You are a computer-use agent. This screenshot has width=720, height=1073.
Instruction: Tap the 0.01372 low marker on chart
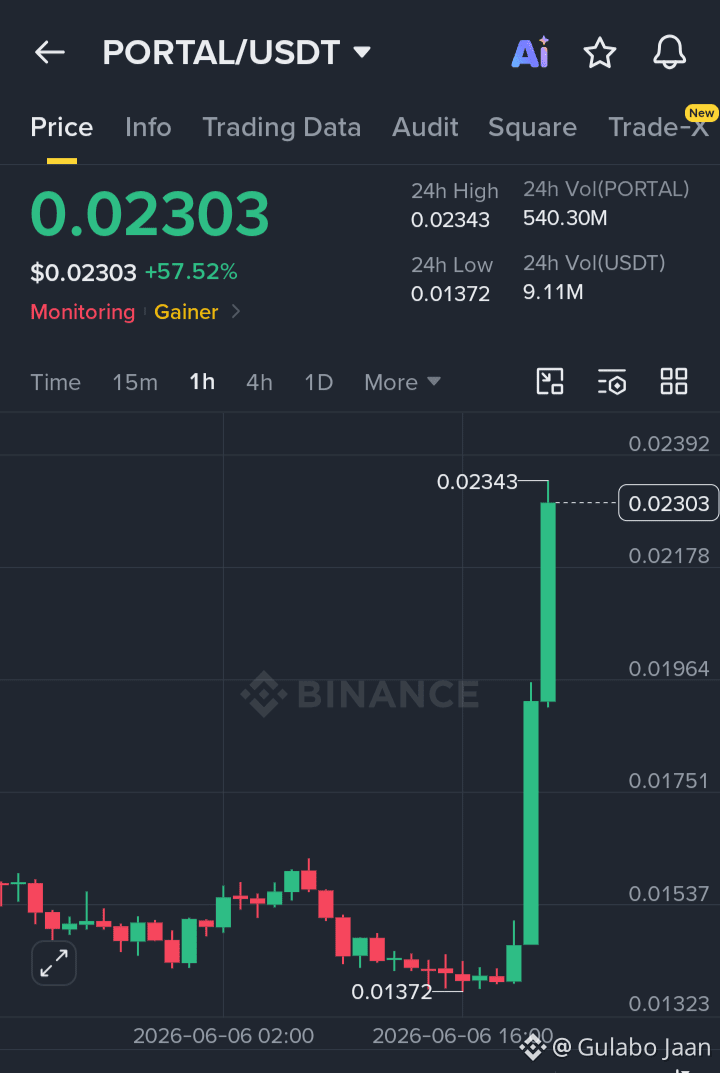pos(392,991)
